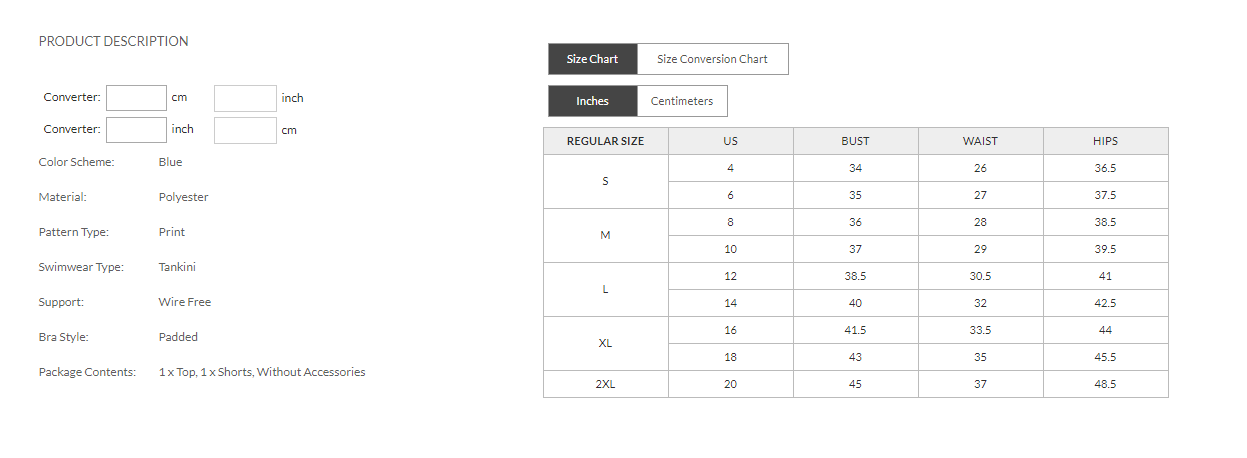Focus the second converter cm output field
The width and height of the screenshot is (1247, 458).
245,130
